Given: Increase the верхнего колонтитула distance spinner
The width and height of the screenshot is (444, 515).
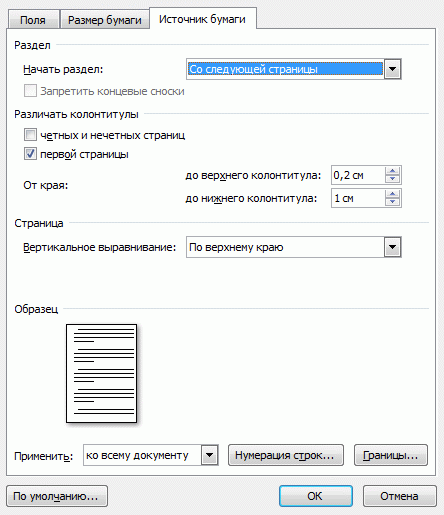Looking at the screenshot, I should pos(392,171).
